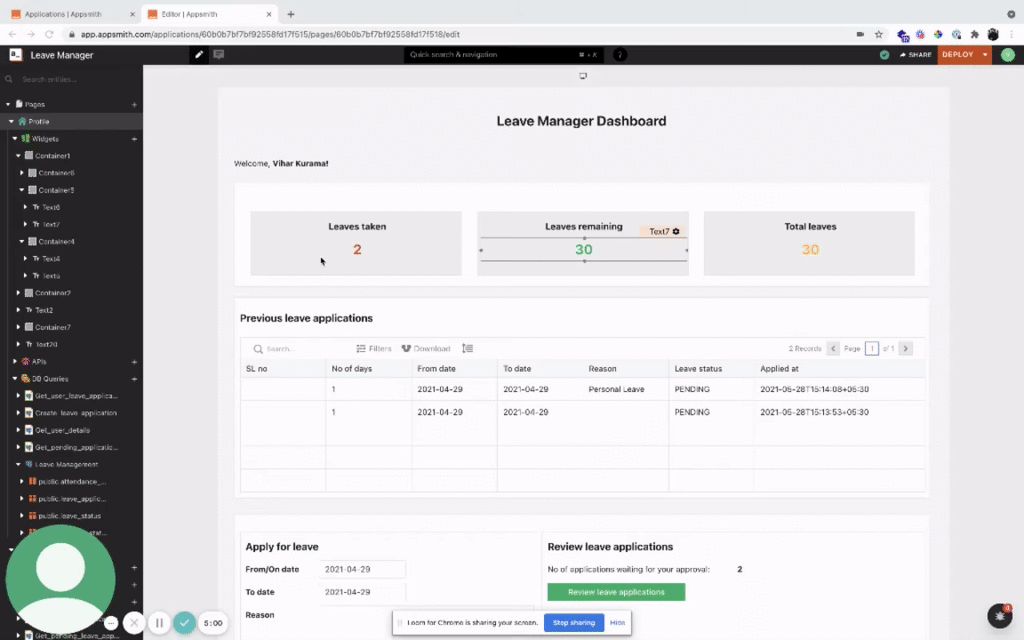Click the table Download button
Screen dimensions: 1024x640
426,349
